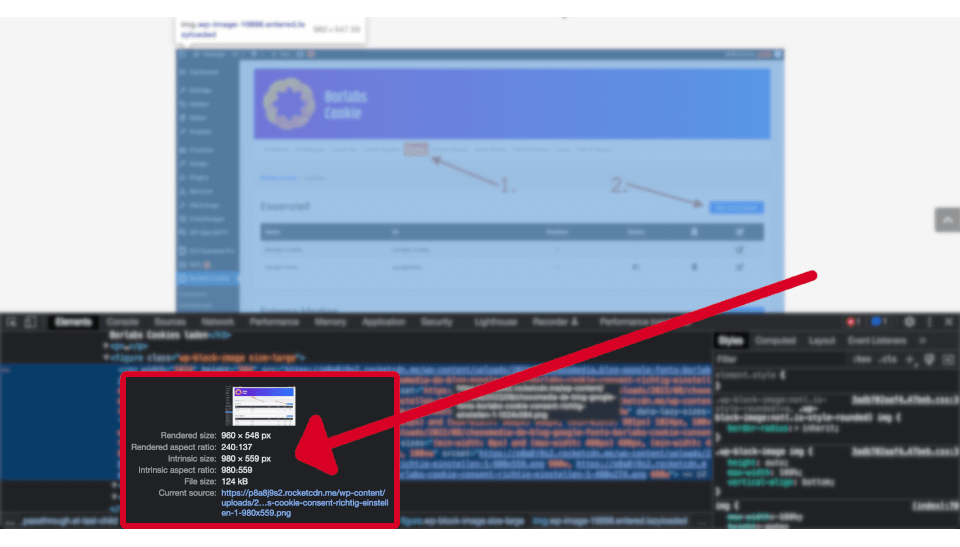
Task: Open the Console tab
Action: pos(122,322)
